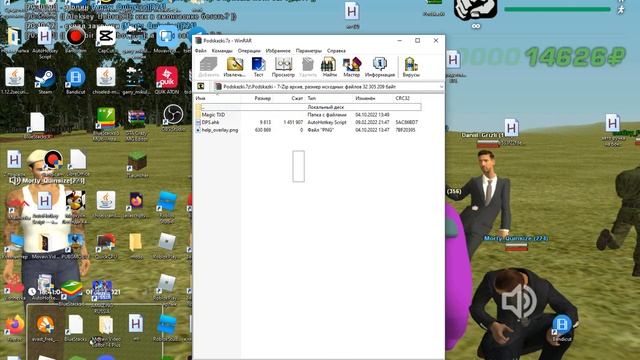Image resolution: width=640 pixels, height=360 pixels.
Task: Open the Справка menu
Action: (x=336, y=51)
